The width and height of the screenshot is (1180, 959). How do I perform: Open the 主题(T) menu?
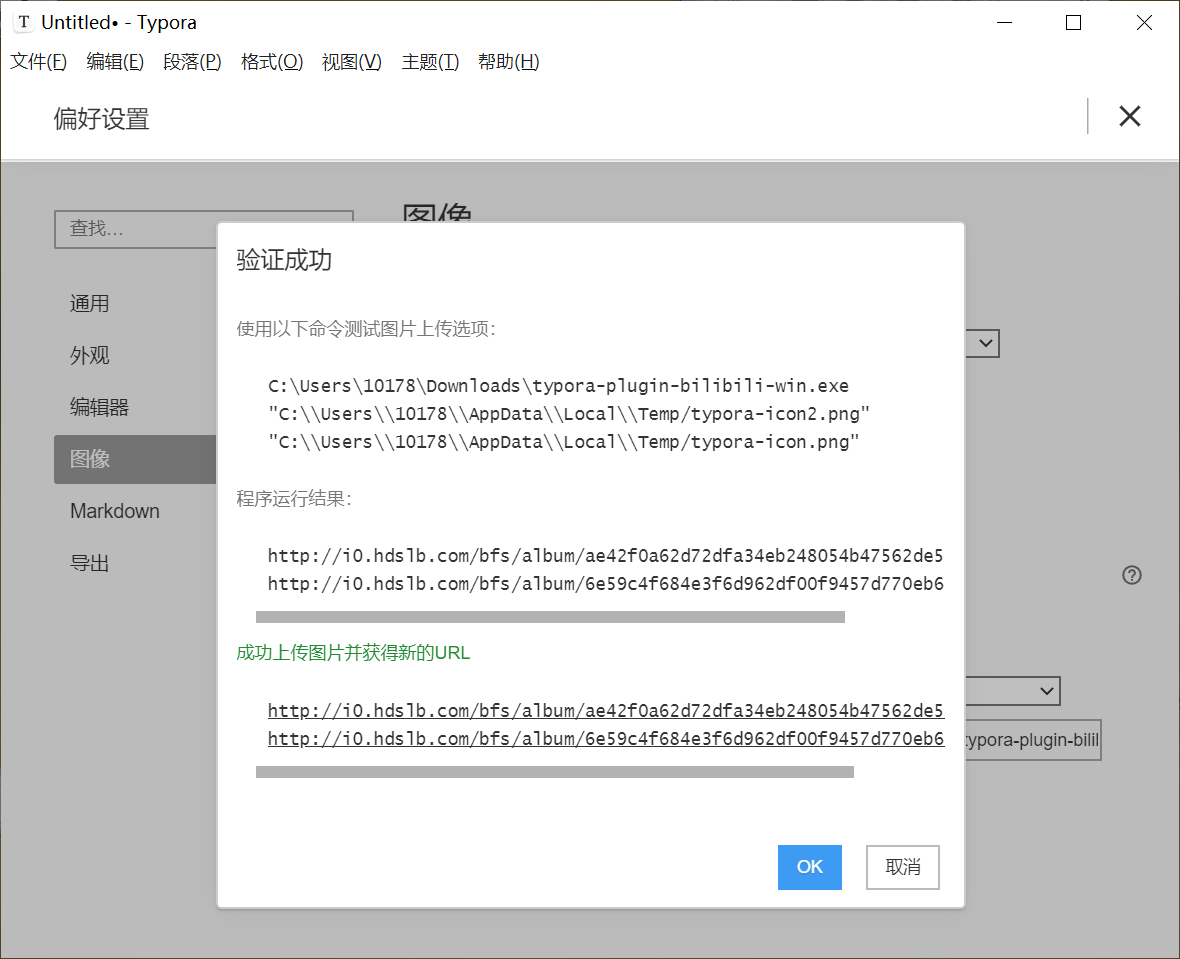click(430, 62)
